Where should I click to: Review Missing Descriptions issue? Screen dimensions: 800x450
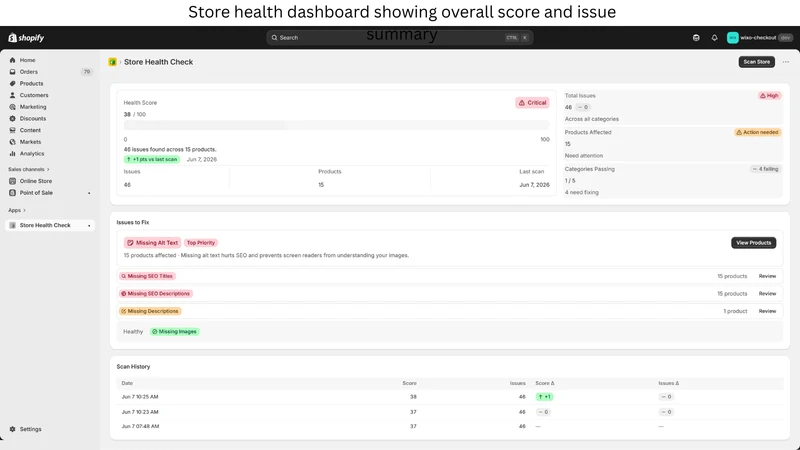[x=767, y=311]
